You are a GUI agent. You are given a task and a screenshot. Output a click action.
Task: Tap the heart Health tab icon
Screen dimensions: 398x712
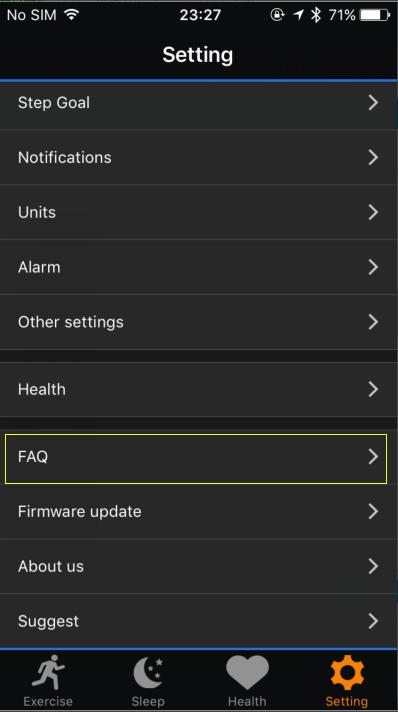click(247, 673)
